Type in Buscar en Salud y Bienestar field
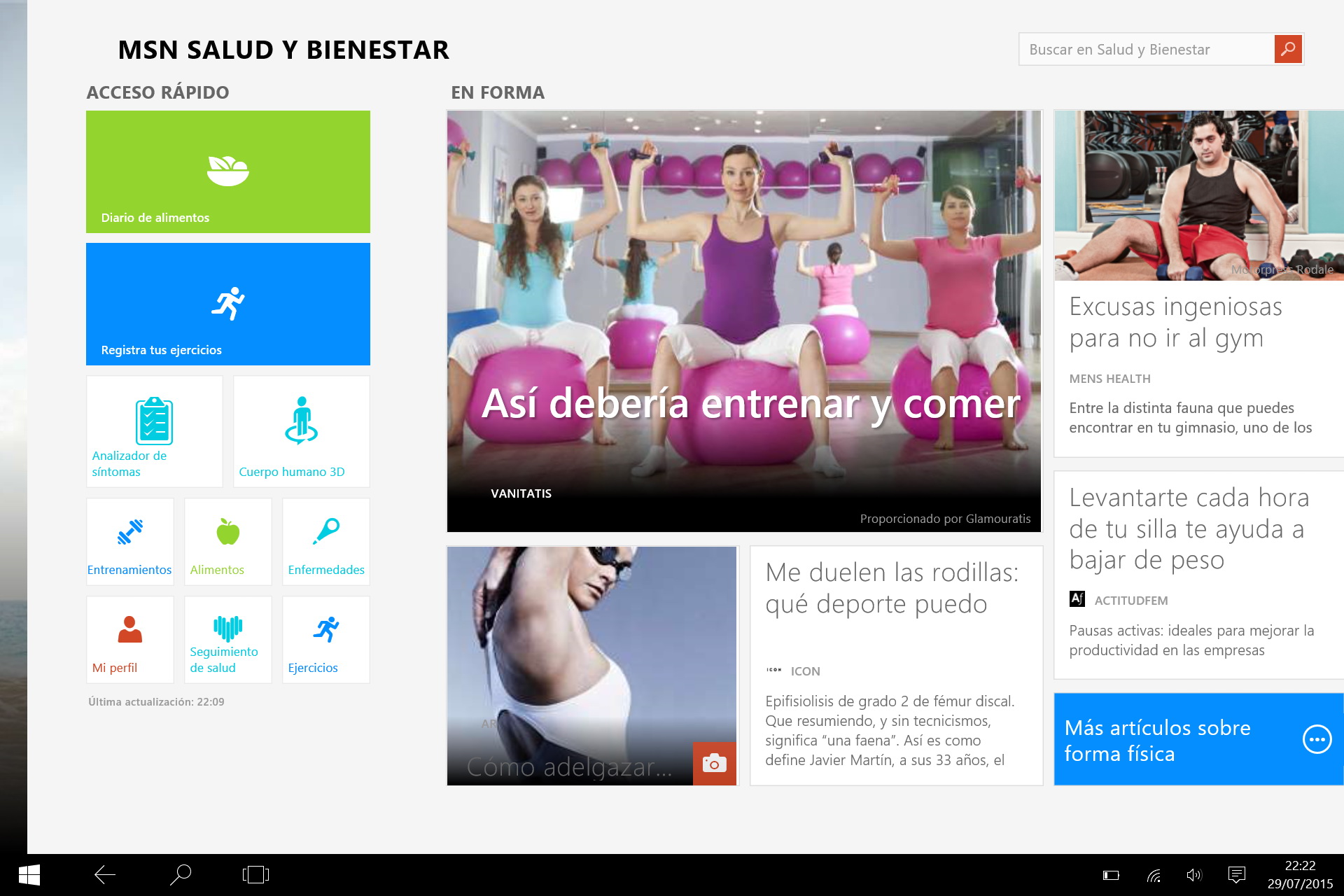 1146,50
